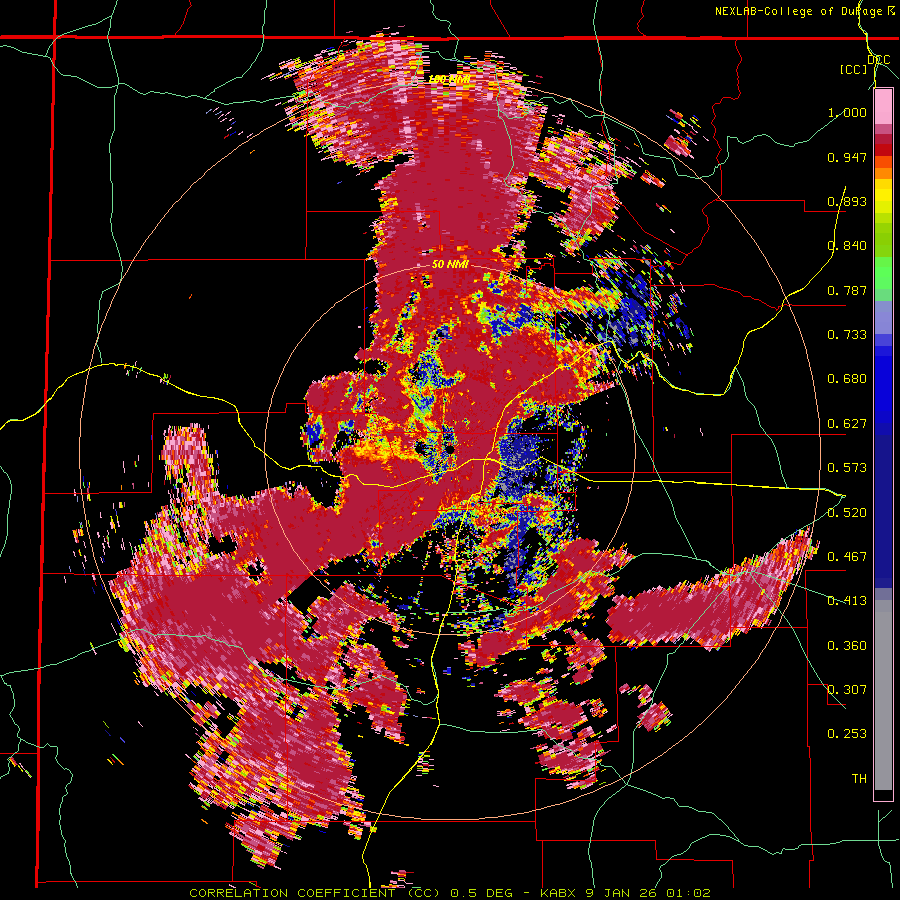Click the 0.360 value on the CC scale
The width and height of the screenshot is (900, 900).
(x=847, y=645)
